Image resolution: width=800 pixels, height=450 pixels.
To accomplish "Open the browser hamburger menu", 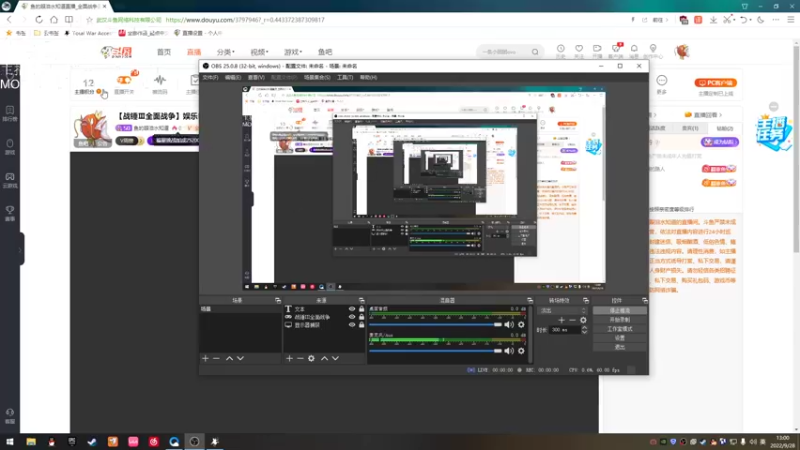I will coord(790,20).
